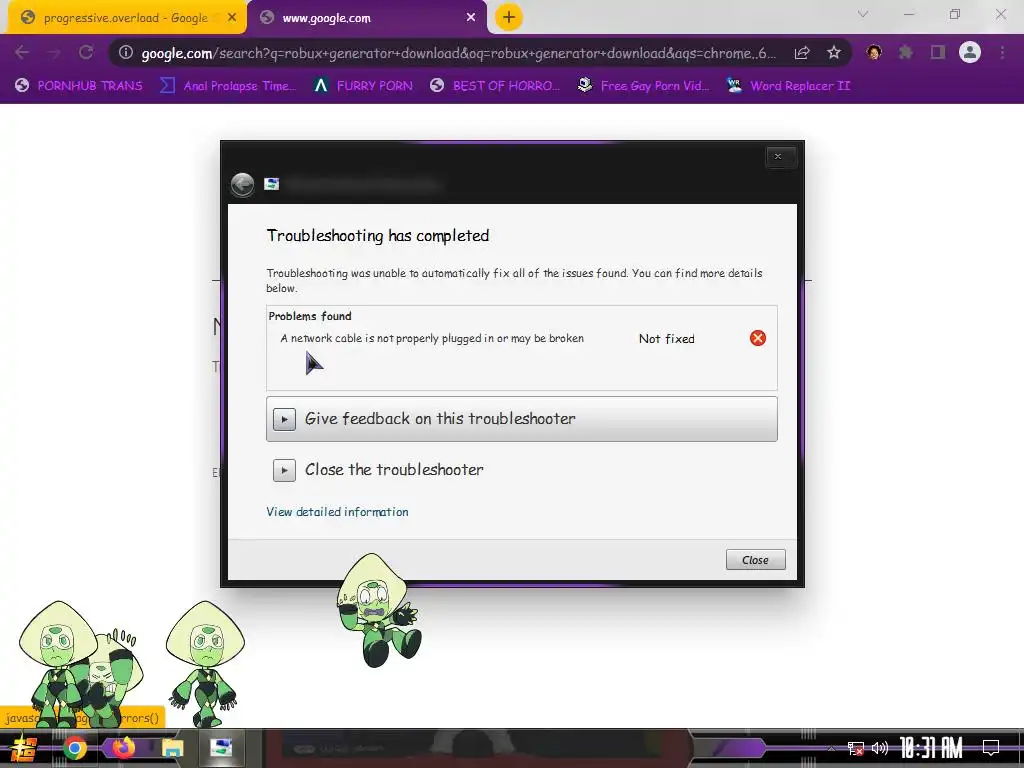Click the 10:31 AM taskbar clock
1024x768 pixels.
931,748
